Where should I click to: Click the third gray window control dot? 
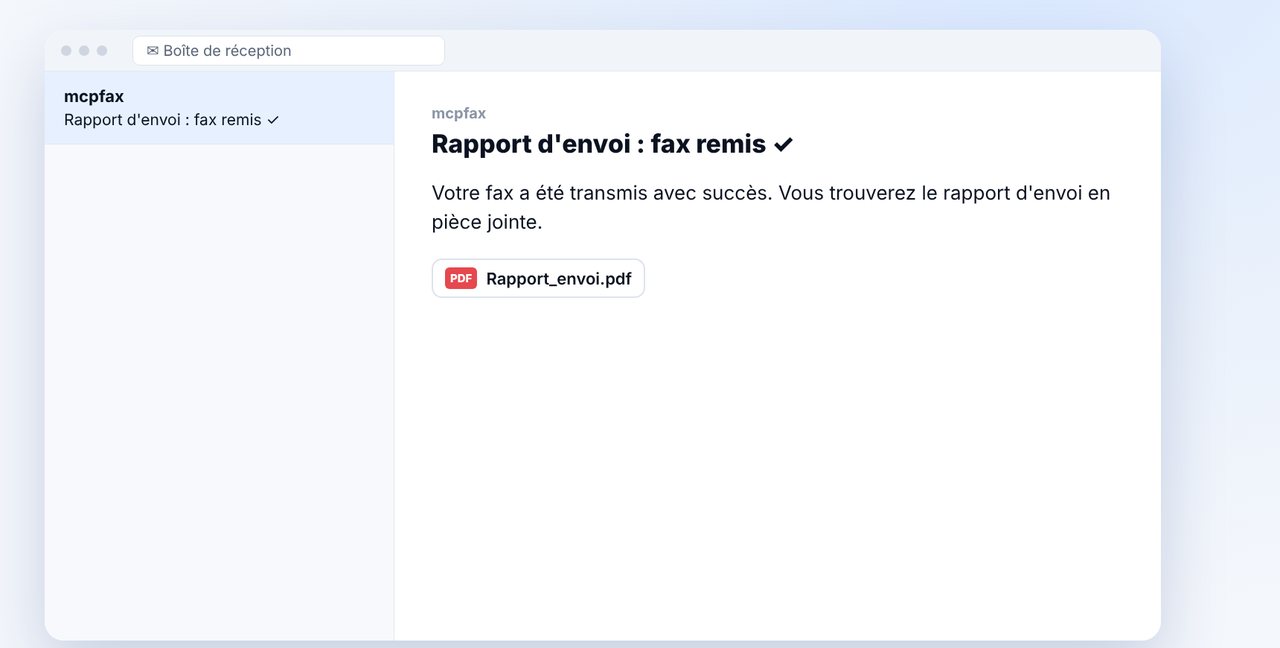pos(102,50)
